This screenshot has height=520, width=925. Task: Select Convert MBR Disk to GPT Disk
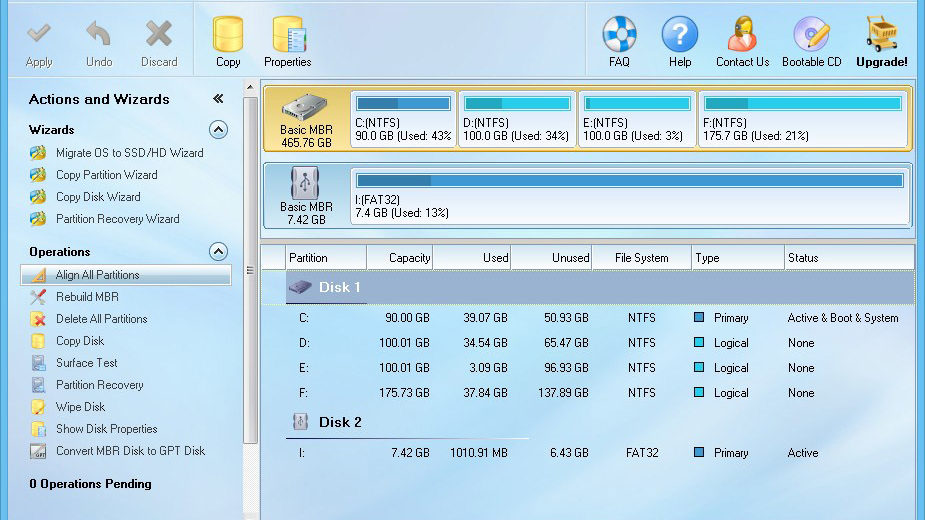pyautogui.click(x=130, y=451)
